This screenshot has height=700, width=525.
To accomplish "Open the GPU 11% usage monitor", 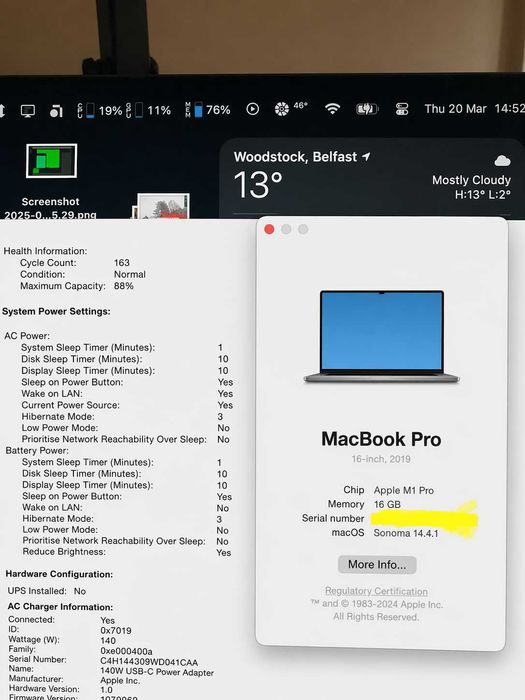I will 148,110.
